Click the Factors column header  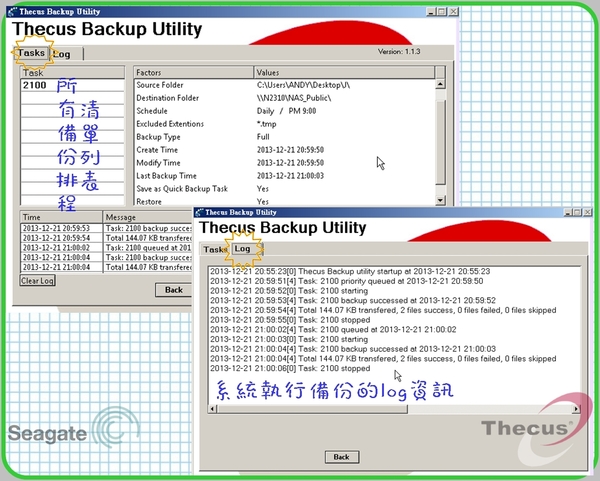[x=194, y=72]
